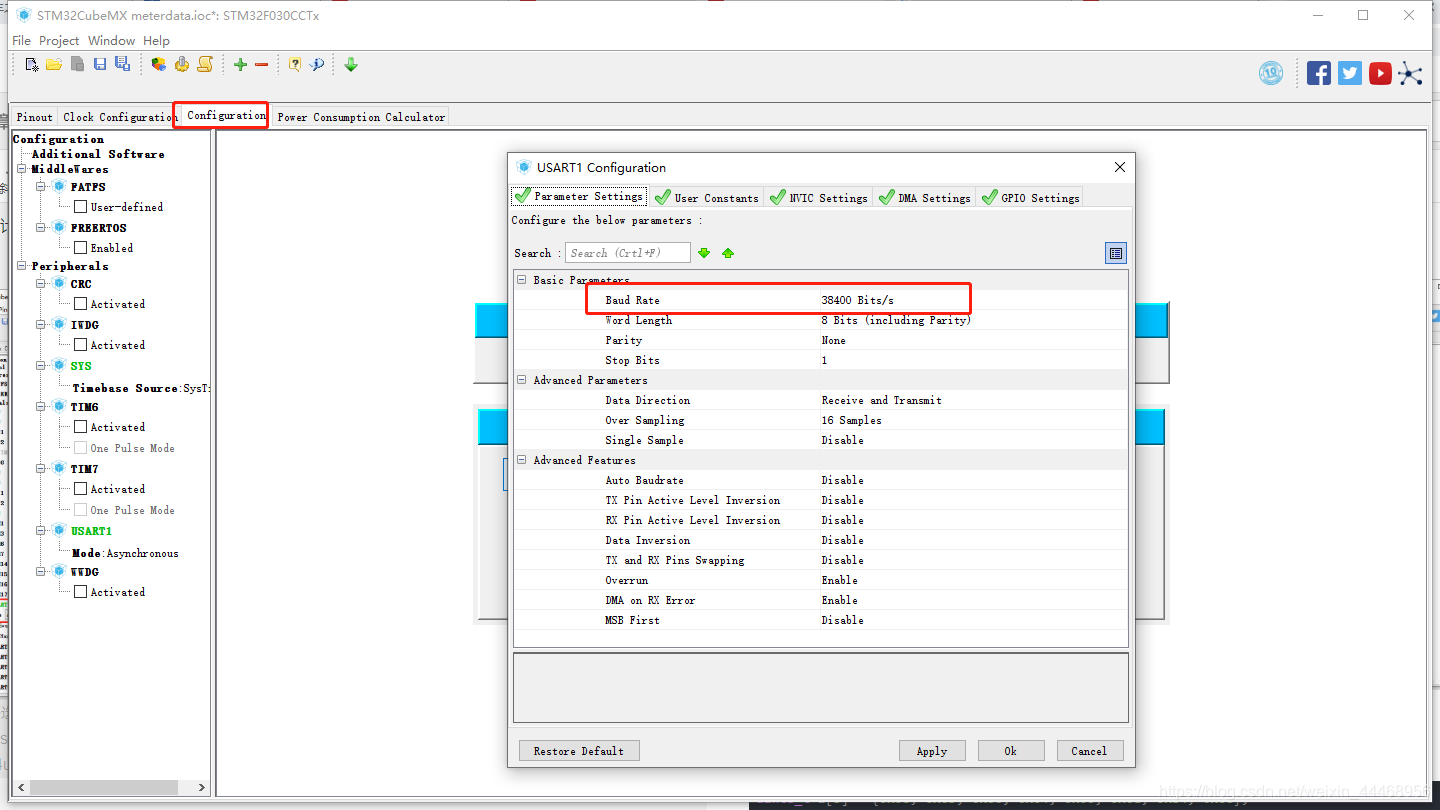The height and width of the screenshot is (810, 1440).
Task: Switch to Clock Configuration tab
Action: point(118,117)
